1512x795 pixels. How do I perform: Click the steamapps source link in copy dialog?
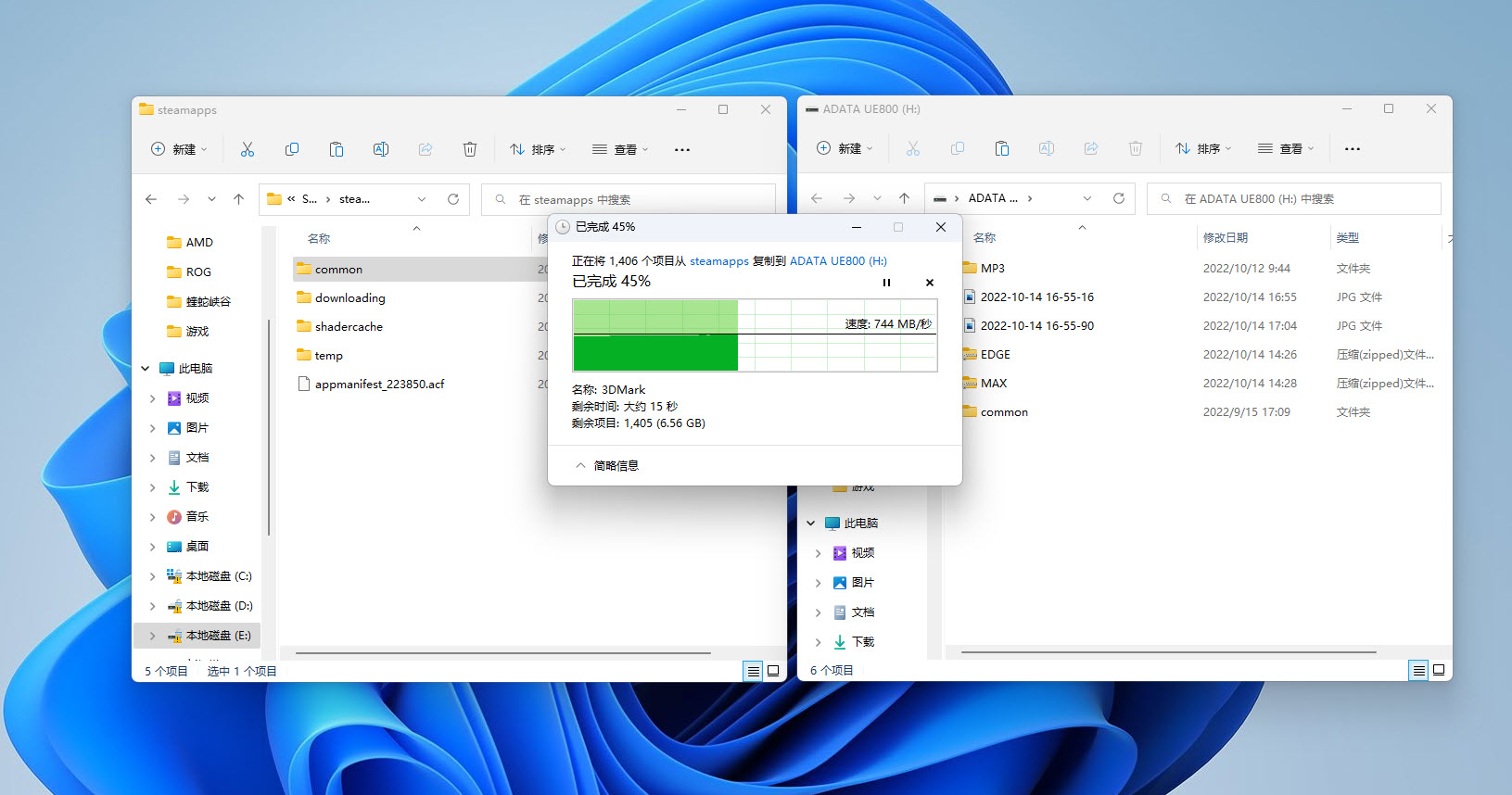(x=718, y=261)
